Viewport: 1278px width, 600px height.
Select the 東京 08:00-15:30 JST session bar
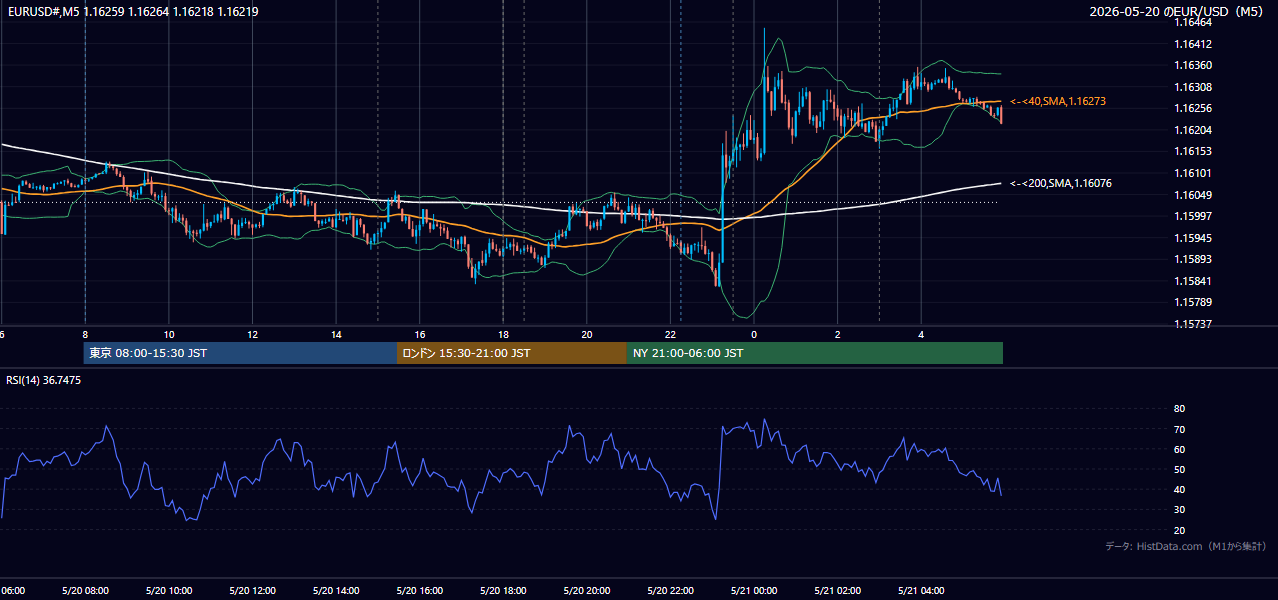coord(240,353)
